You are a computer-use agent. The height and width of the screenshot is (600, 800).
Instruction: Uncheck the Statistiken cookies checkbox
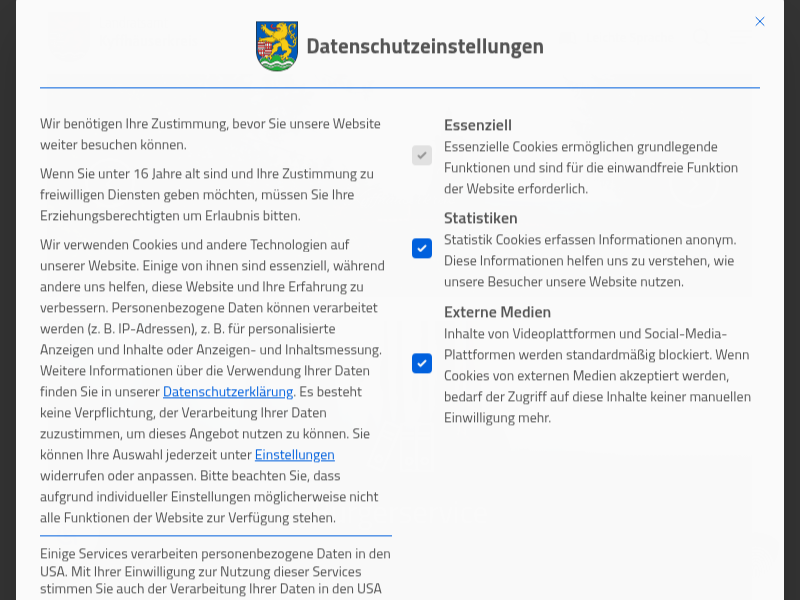pyautogui.click(x=422, y=248)
